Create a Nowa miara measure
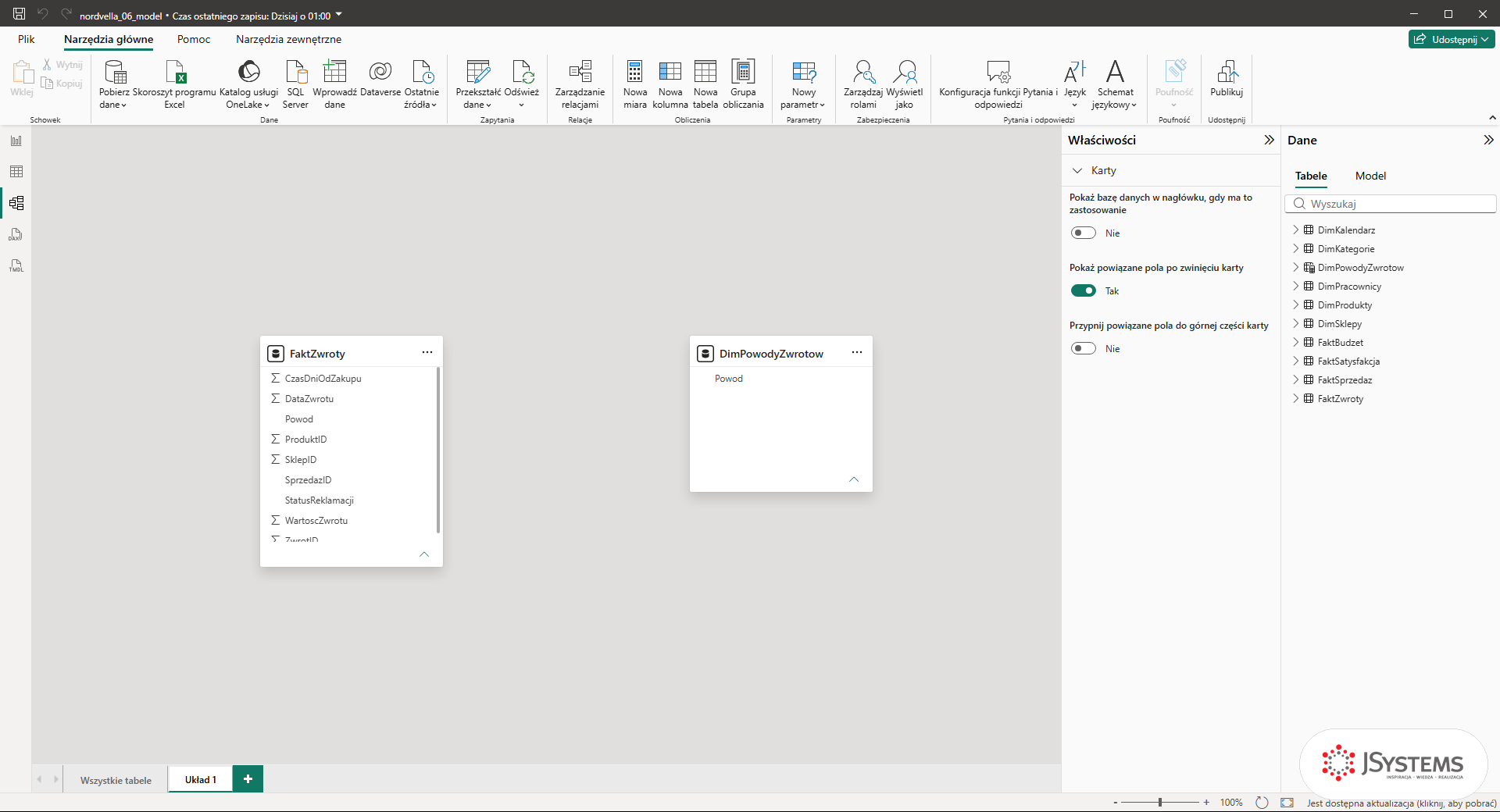 tap(635, 84)
